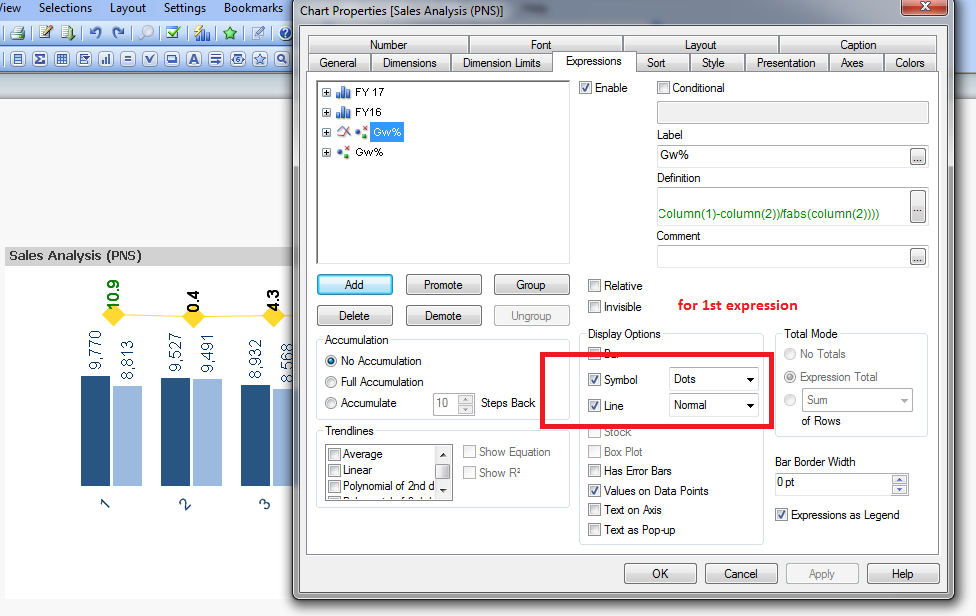Expand the last Gw% expression node
Viewport: 976px width, 616px height.
(x=326, y=152)
